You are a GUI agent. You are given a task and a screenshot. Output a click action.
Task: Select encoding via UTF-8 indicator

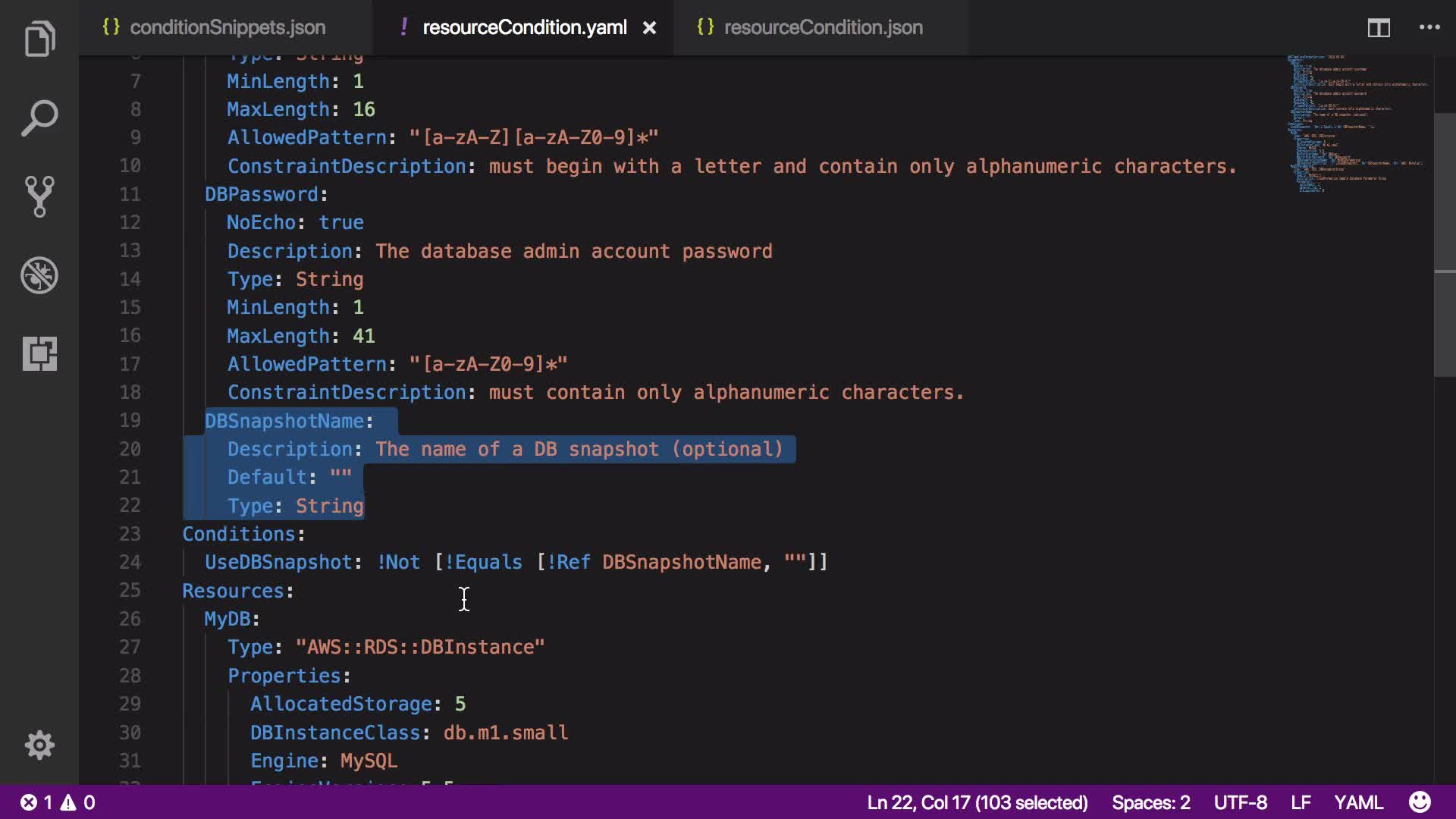coord(1240,802)
